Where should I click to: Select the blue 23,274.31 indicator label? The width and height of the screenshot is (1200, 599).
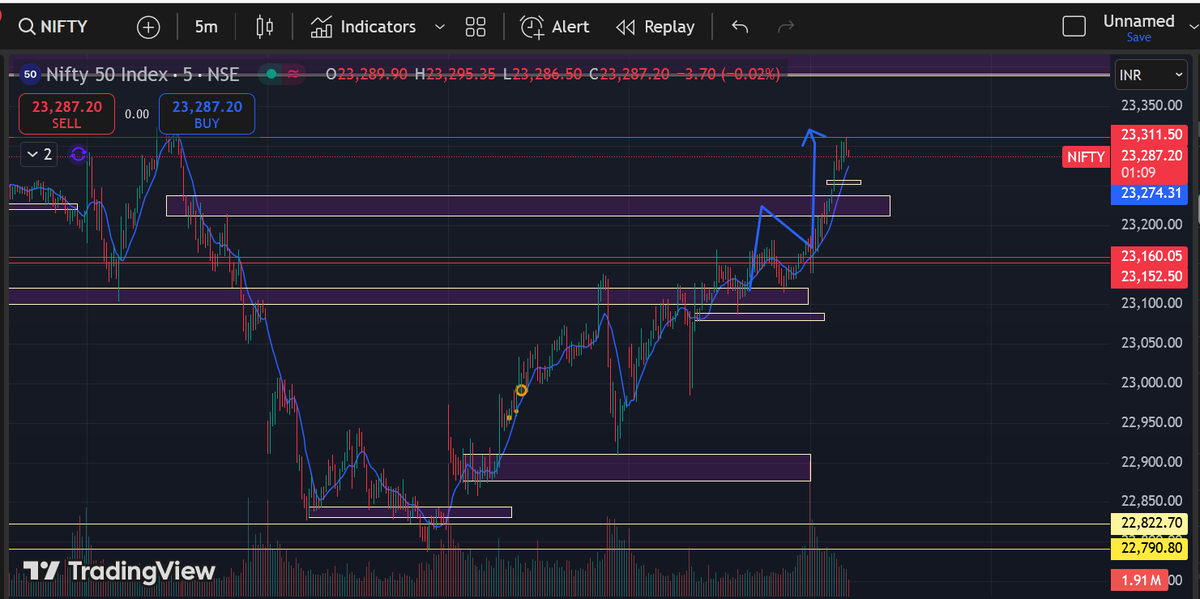pos(1151,193)
